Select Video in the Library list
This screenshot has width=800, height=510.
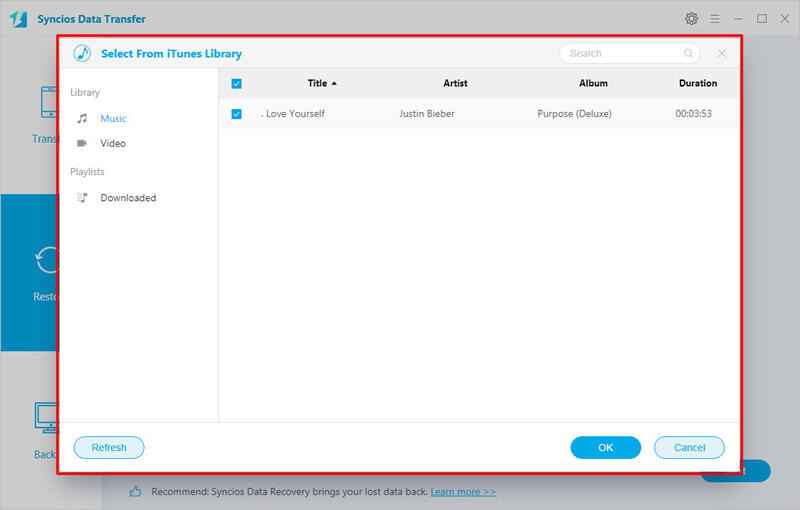click(113, 144)
